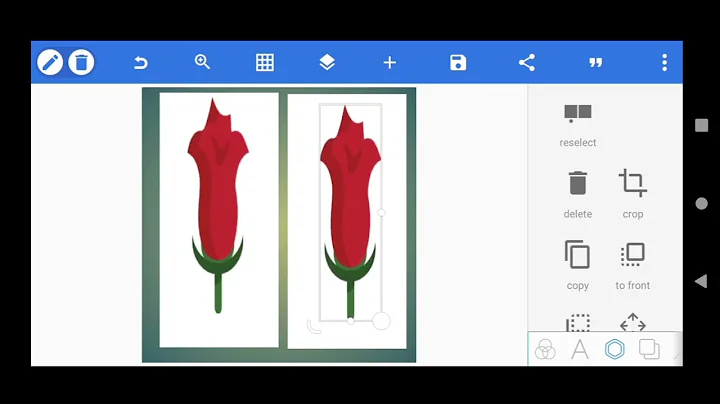
Task: Delete the selected flower element
Action: [578, 184]
